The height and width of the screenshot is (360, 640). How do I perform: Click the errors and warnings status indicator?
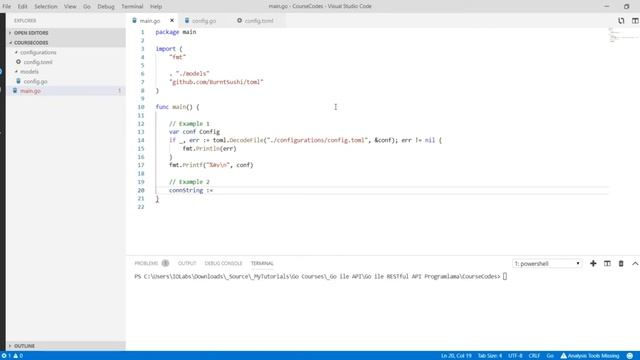pyautogui.click(x=12, y=356)
